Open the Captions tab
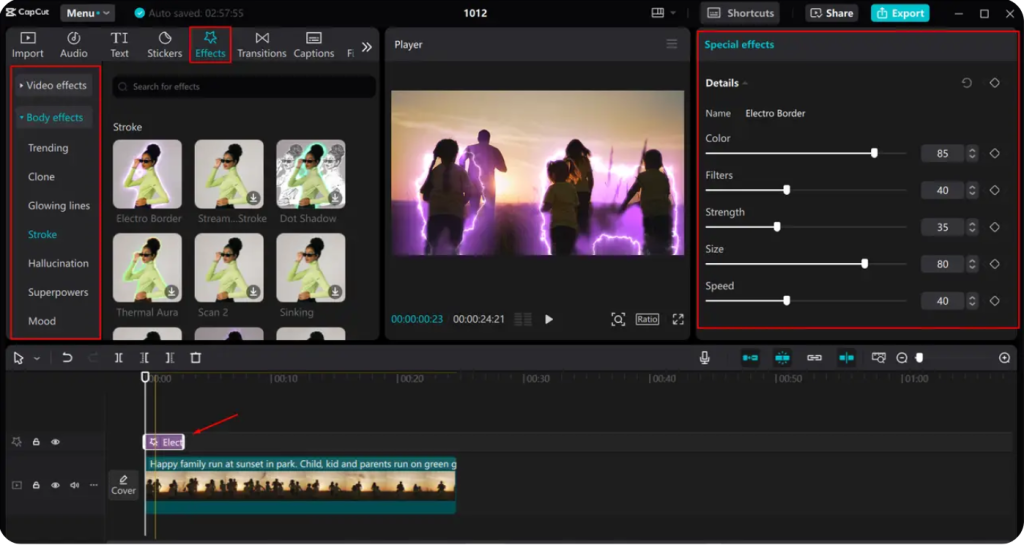The image size is (1024, 545). pyautogui.click(x=313, y=45)
